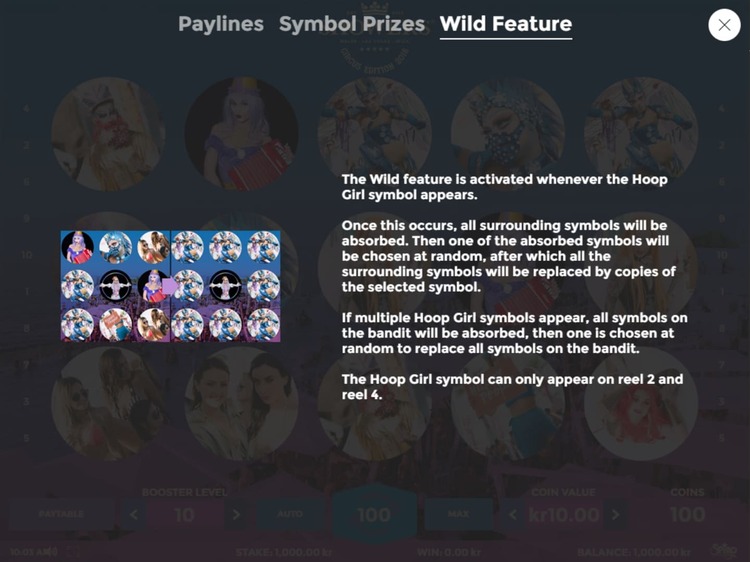Lower the coin value with left arrow

pos(512,515)
